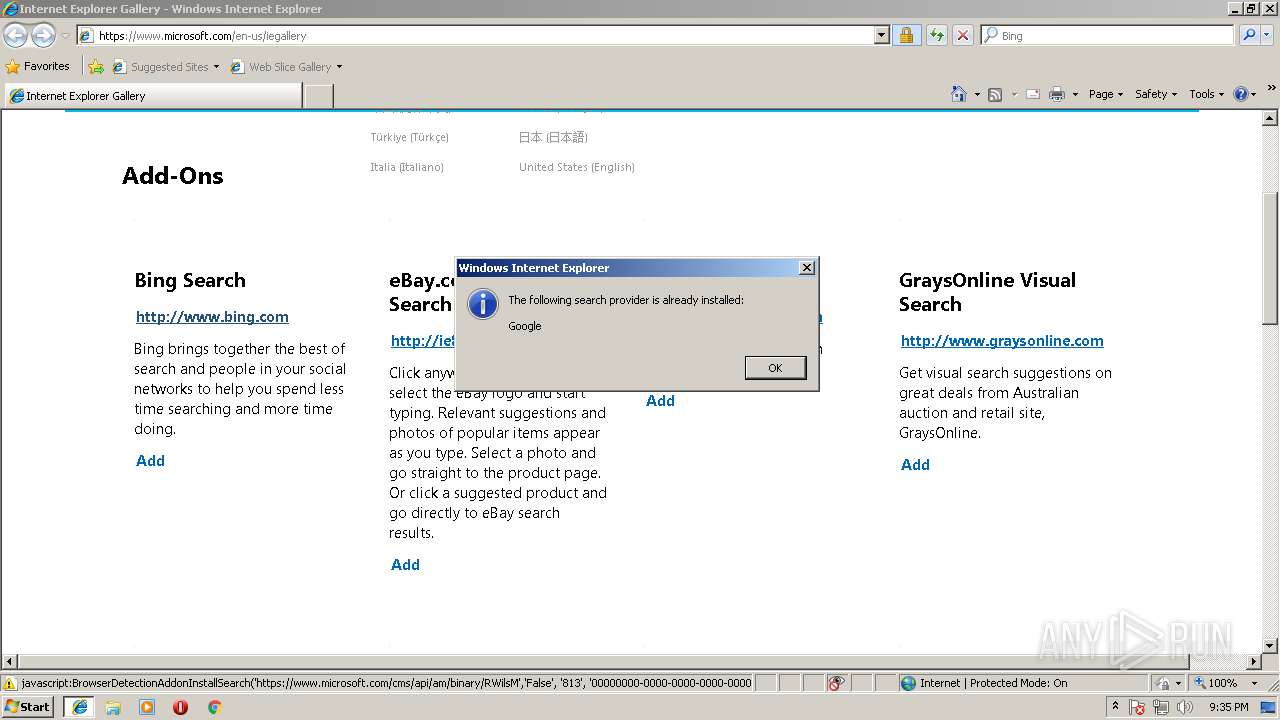This screenshot has height=720, width=1280.
Task: Click the Refresh page icon
Action: click(x=936, y=35)
